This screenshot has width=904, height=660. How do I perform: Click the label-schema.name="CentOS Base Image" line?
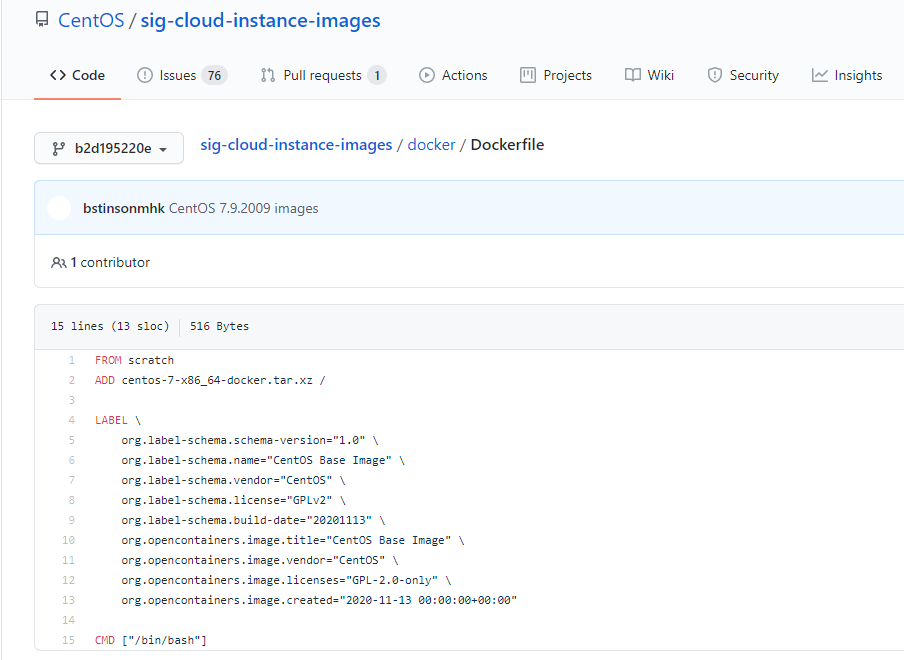263,461
